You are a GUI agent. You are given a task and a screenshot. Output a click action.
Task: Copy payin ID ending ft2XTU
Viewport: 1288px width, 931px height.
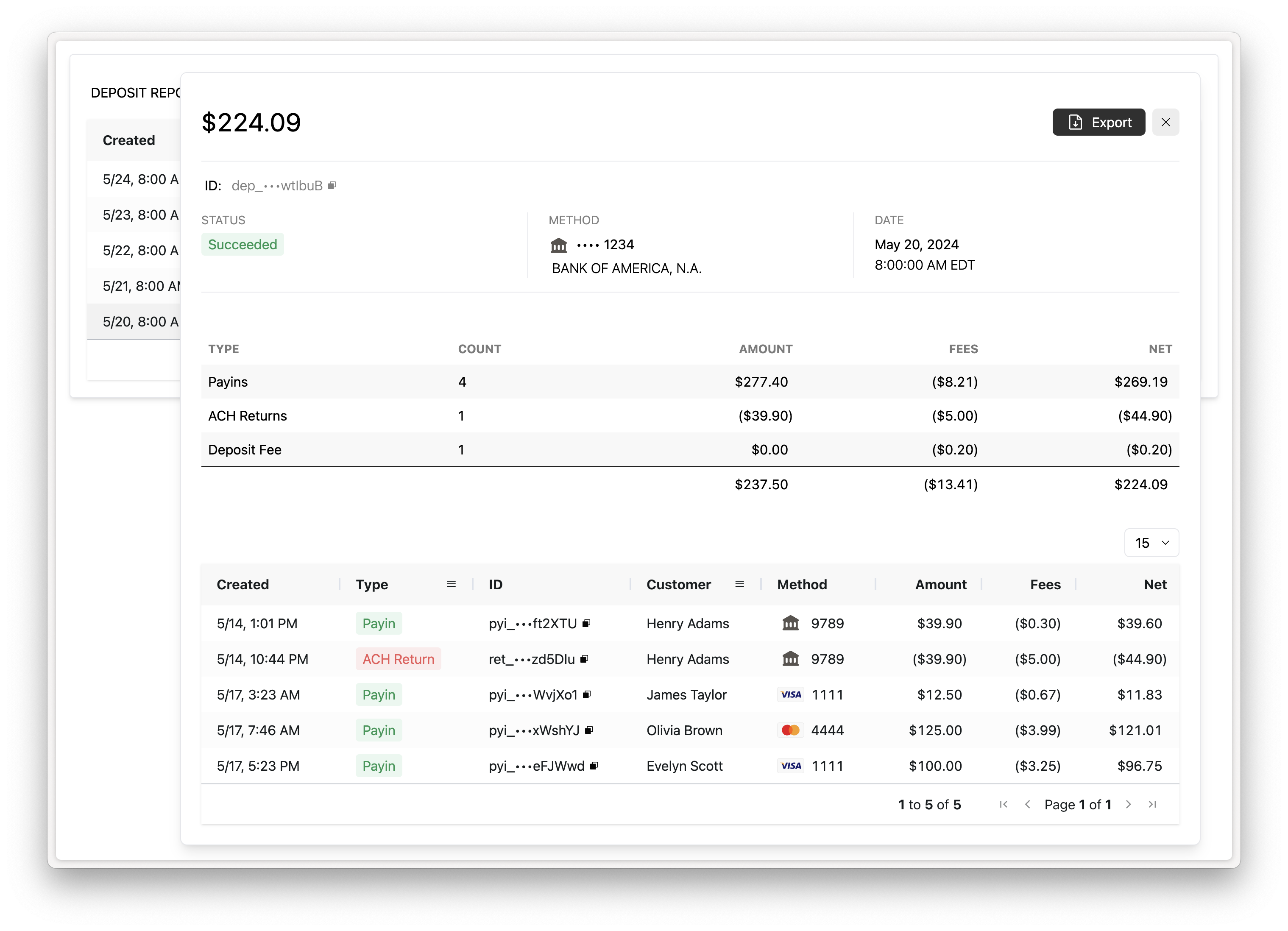coord(587,623)
